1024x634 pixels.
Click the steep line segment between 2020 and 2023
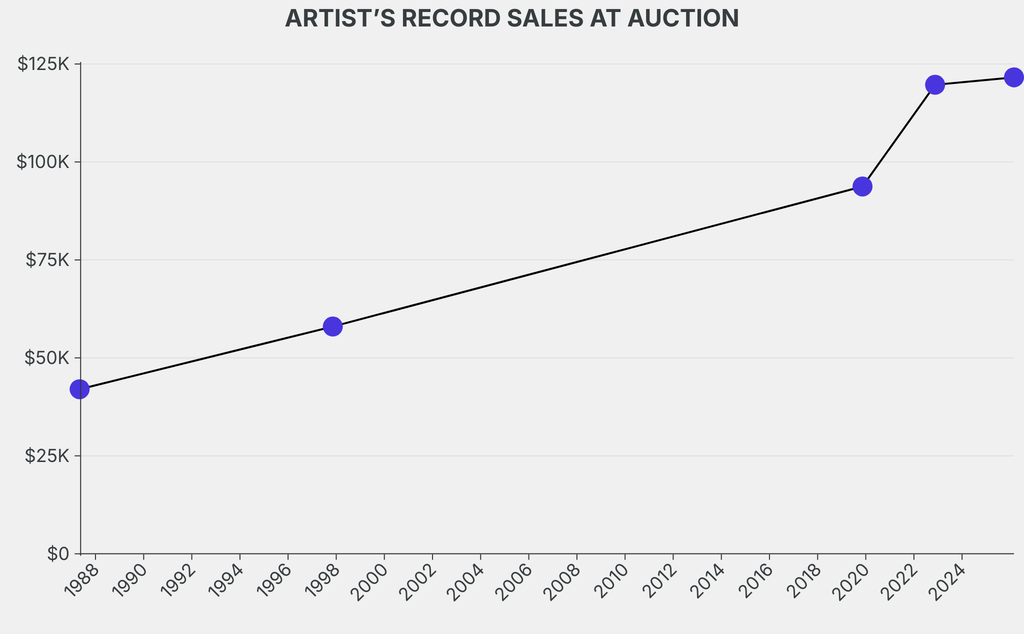[x=899, y=136]
